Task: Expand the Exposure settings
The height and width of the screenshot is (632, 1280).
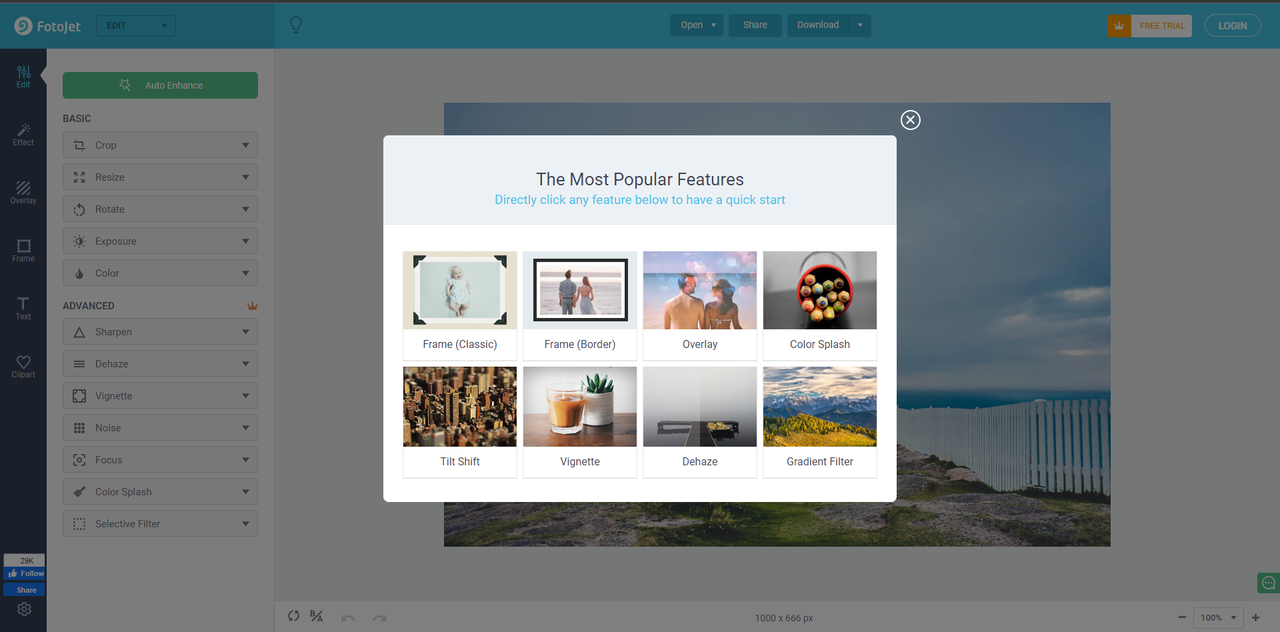Action: (160, 241)
